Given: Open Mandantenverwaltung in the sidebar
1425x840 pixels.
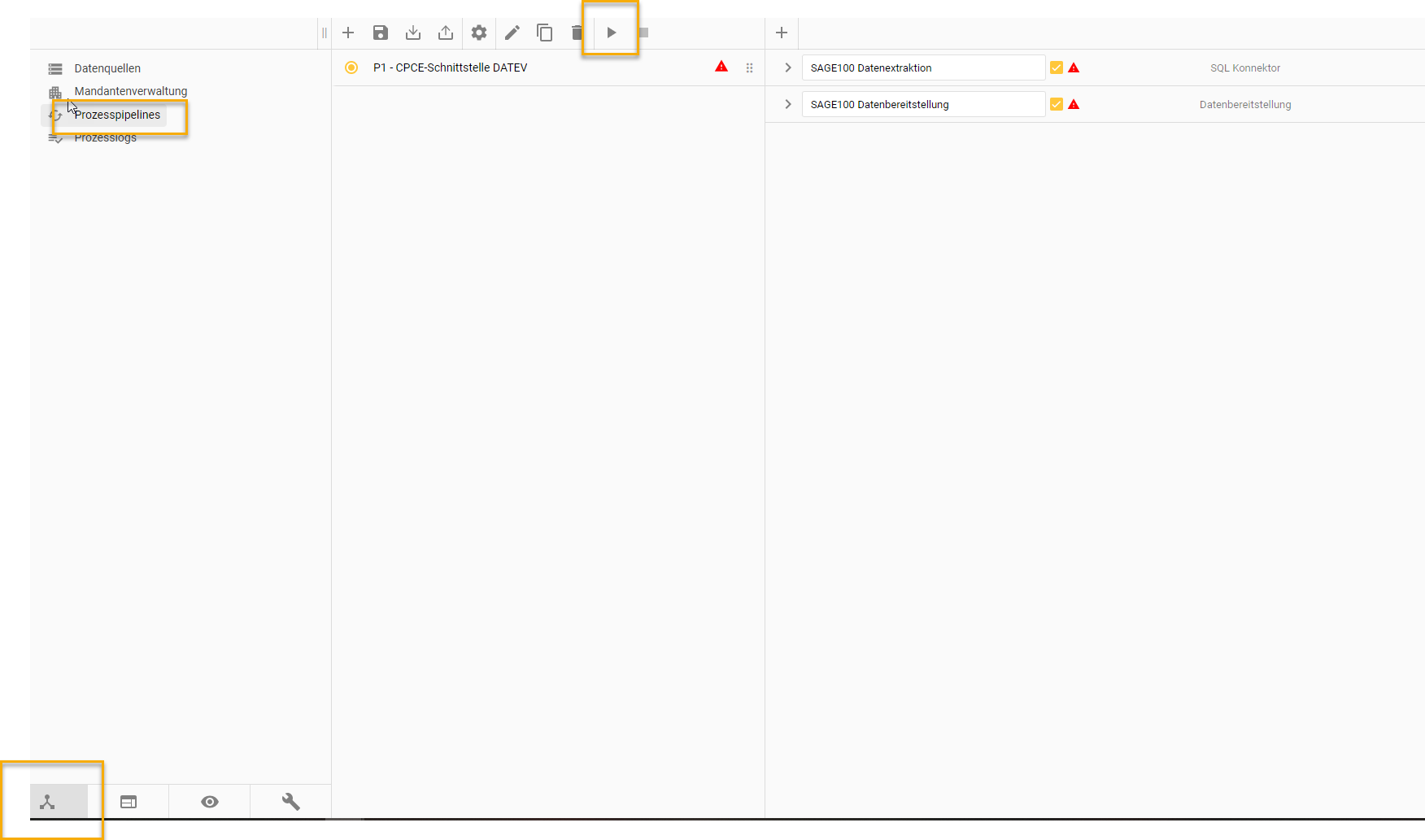Looking at the screenshot, I should click(x=130, y=91).
